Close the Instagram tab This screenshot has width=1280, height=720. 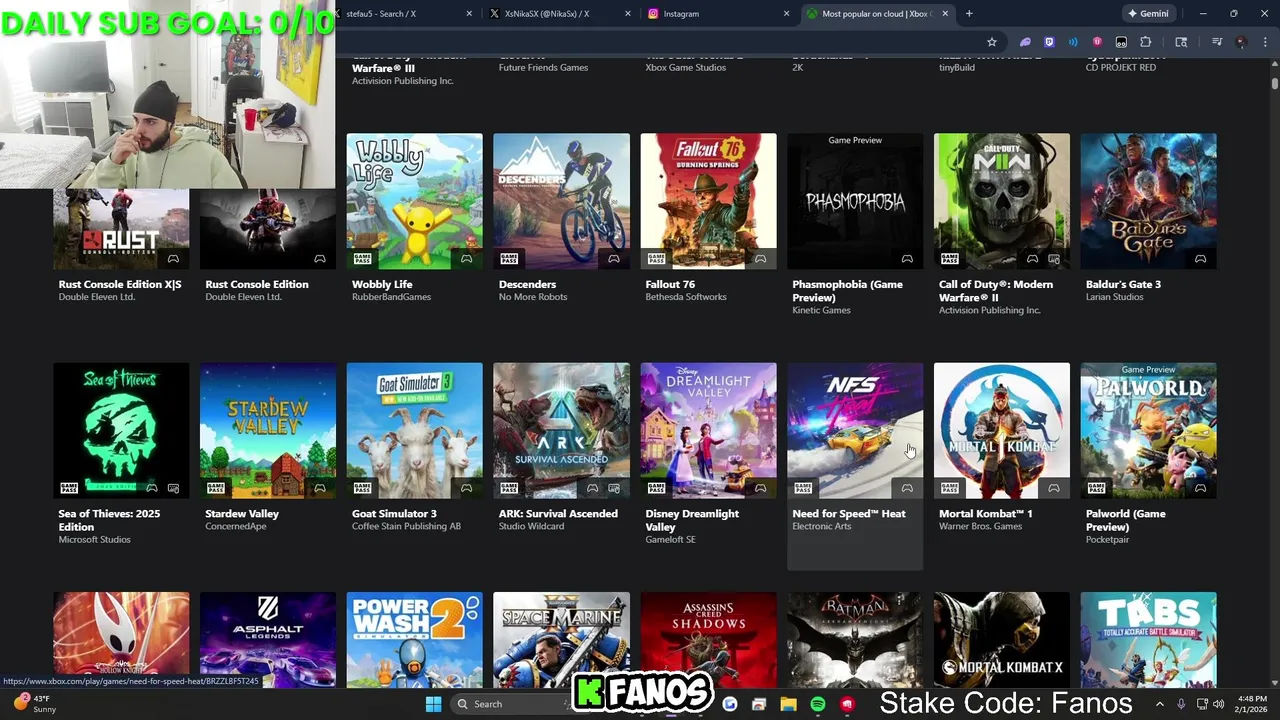click(x=786, y=14)
